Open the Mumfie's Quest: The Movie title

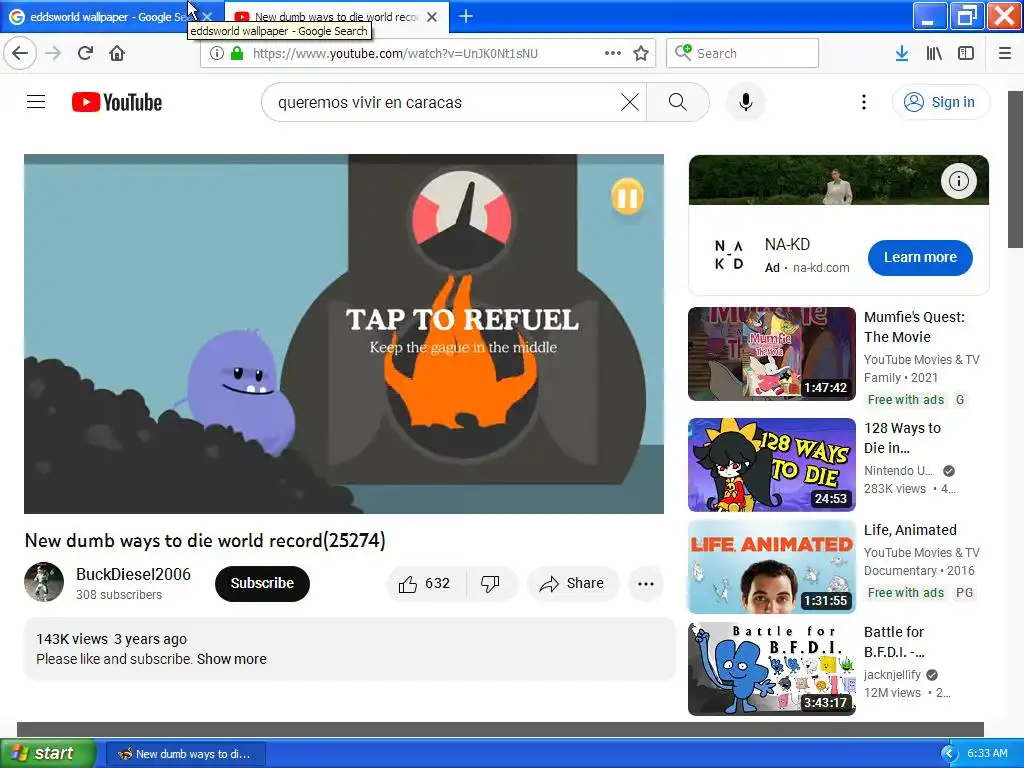click(x=914, y=327)
